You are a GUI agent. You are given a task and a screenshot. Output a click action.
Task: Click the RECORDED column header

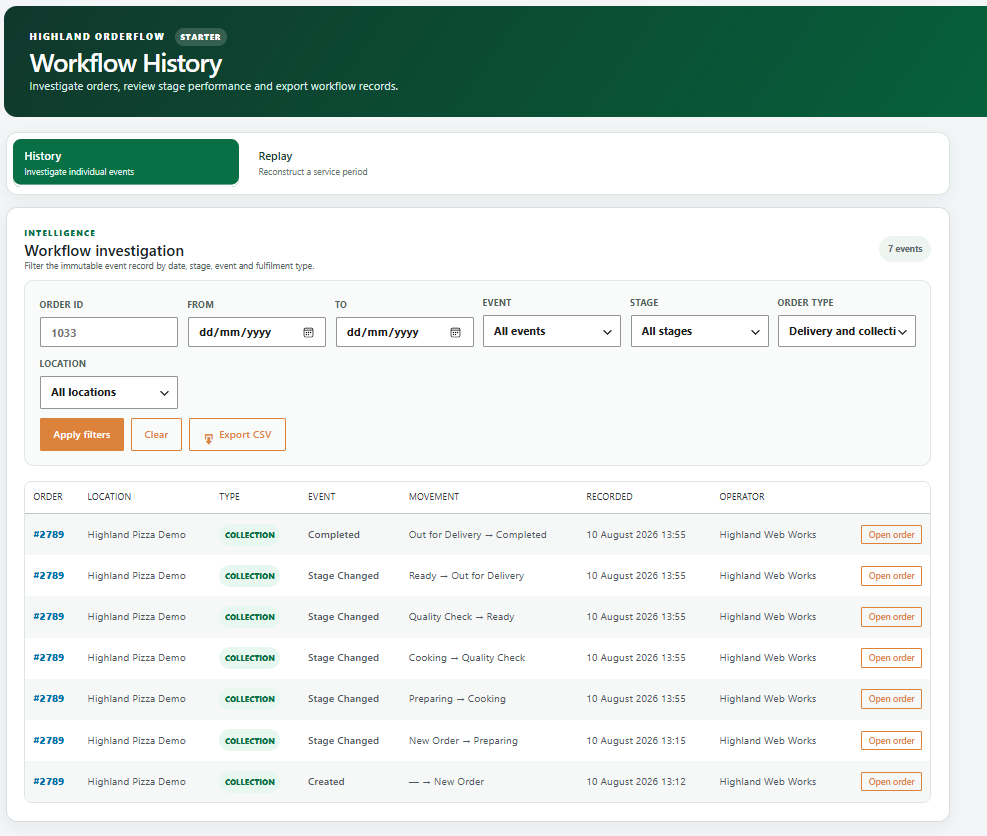[x=609, y=497]
